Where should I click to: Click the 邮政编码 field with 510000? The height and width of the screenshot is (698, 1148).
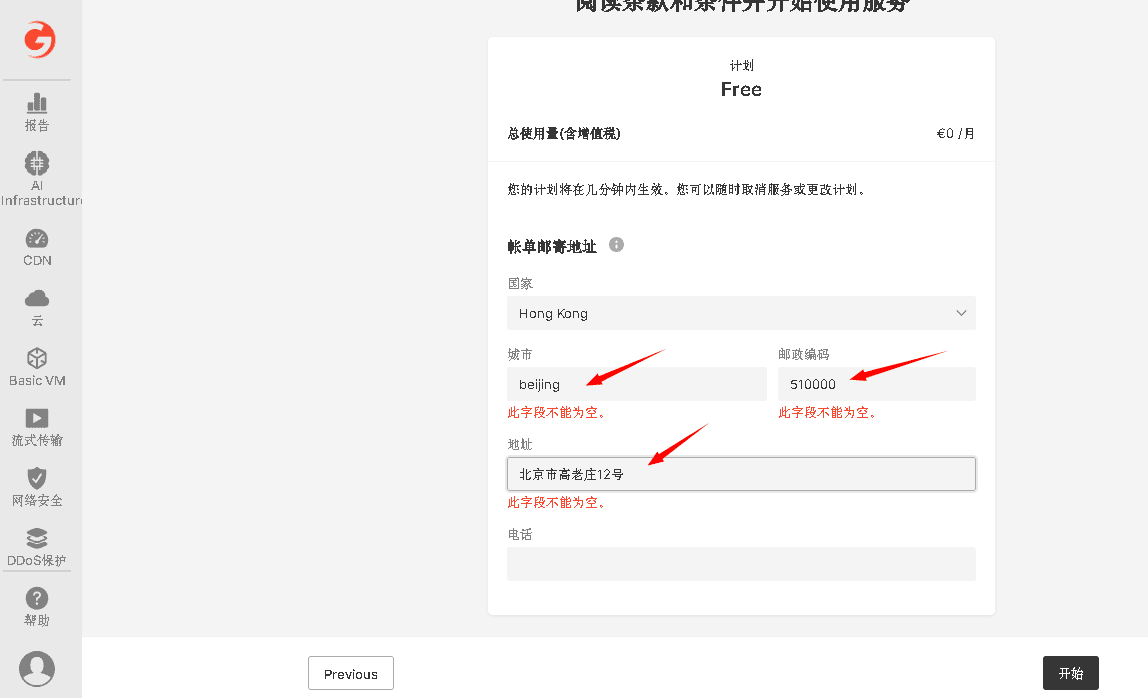click(x=876, y=384)
